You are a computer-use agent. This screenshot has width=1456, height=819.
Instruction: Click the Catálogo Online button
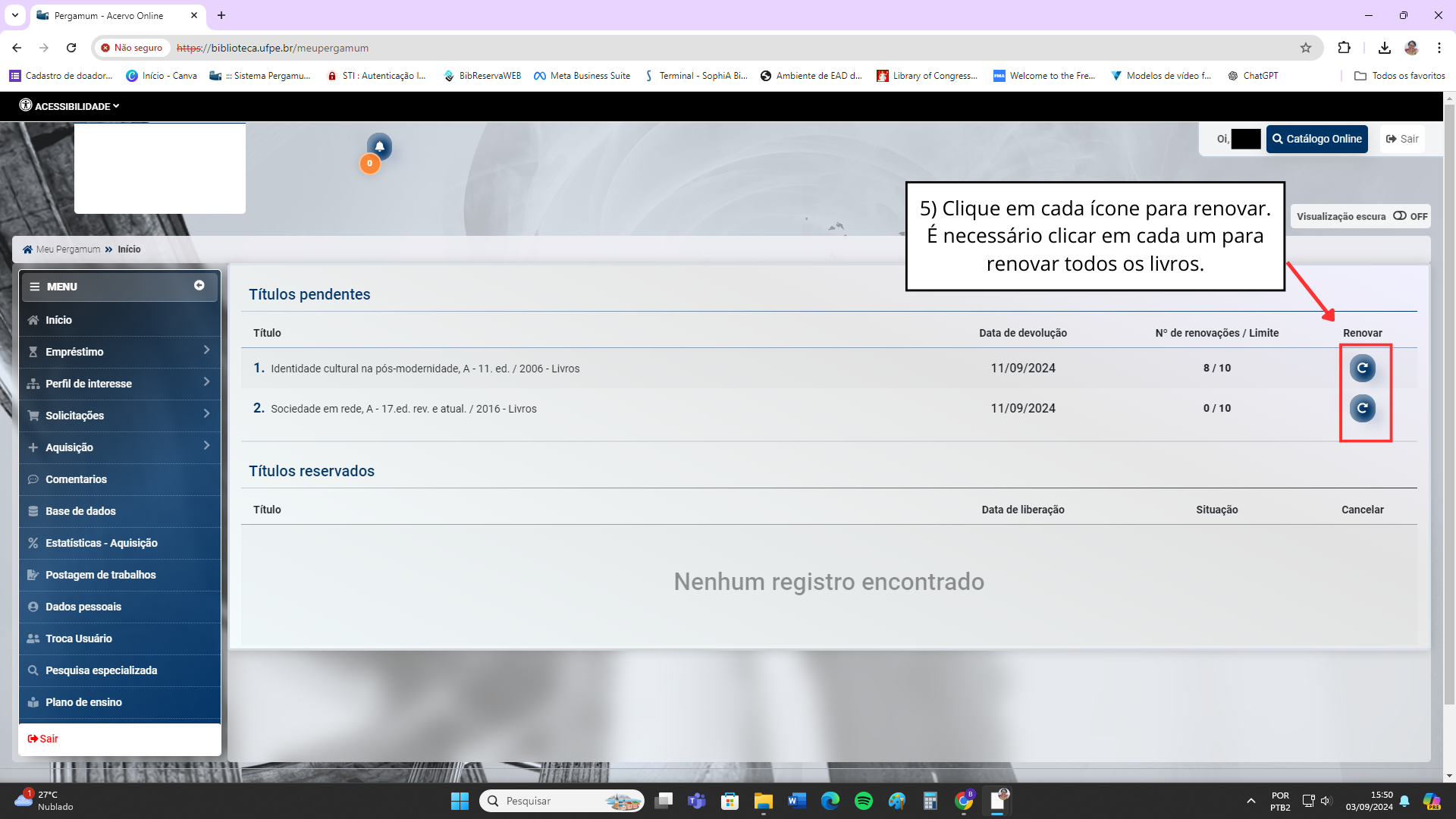pyautogui.click(x=1316, y=139)
